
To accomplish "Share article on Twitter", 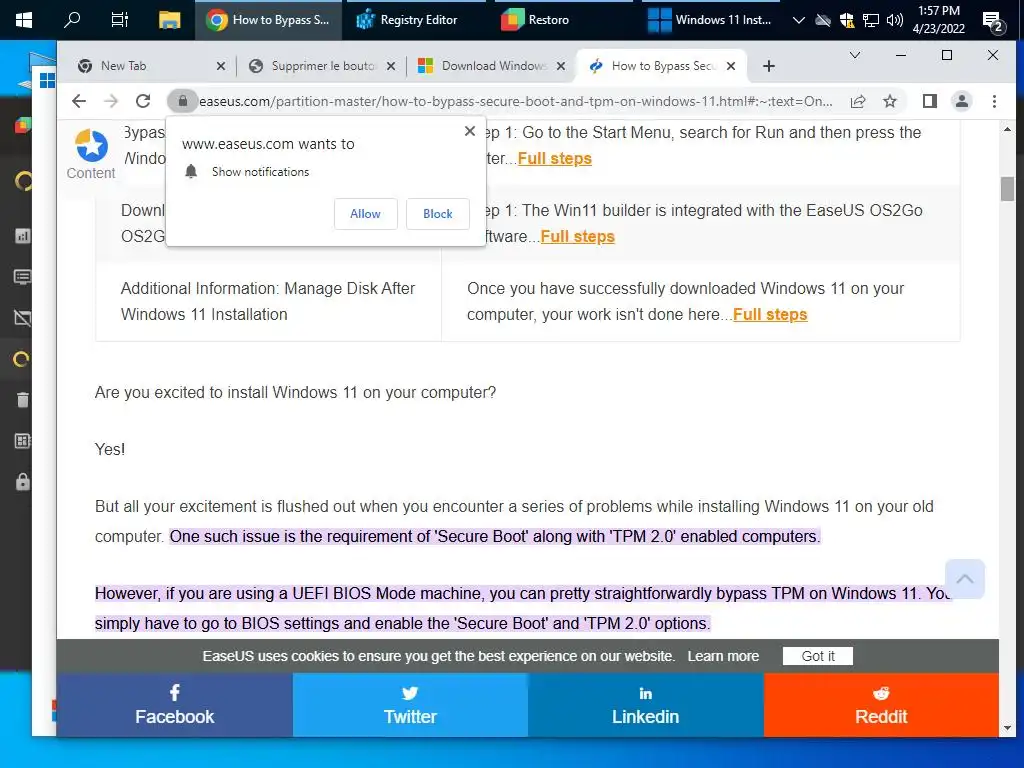I will pos(410,705).
